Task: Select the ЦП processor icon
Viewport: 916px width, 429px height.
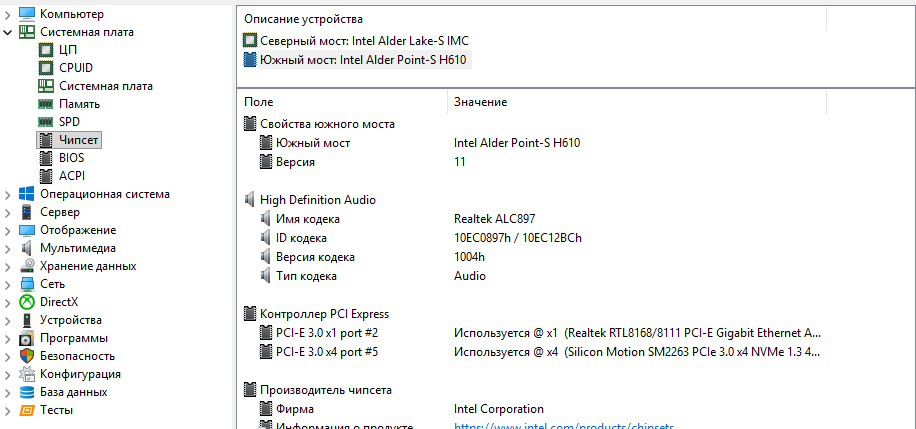Action: point(46,50)
